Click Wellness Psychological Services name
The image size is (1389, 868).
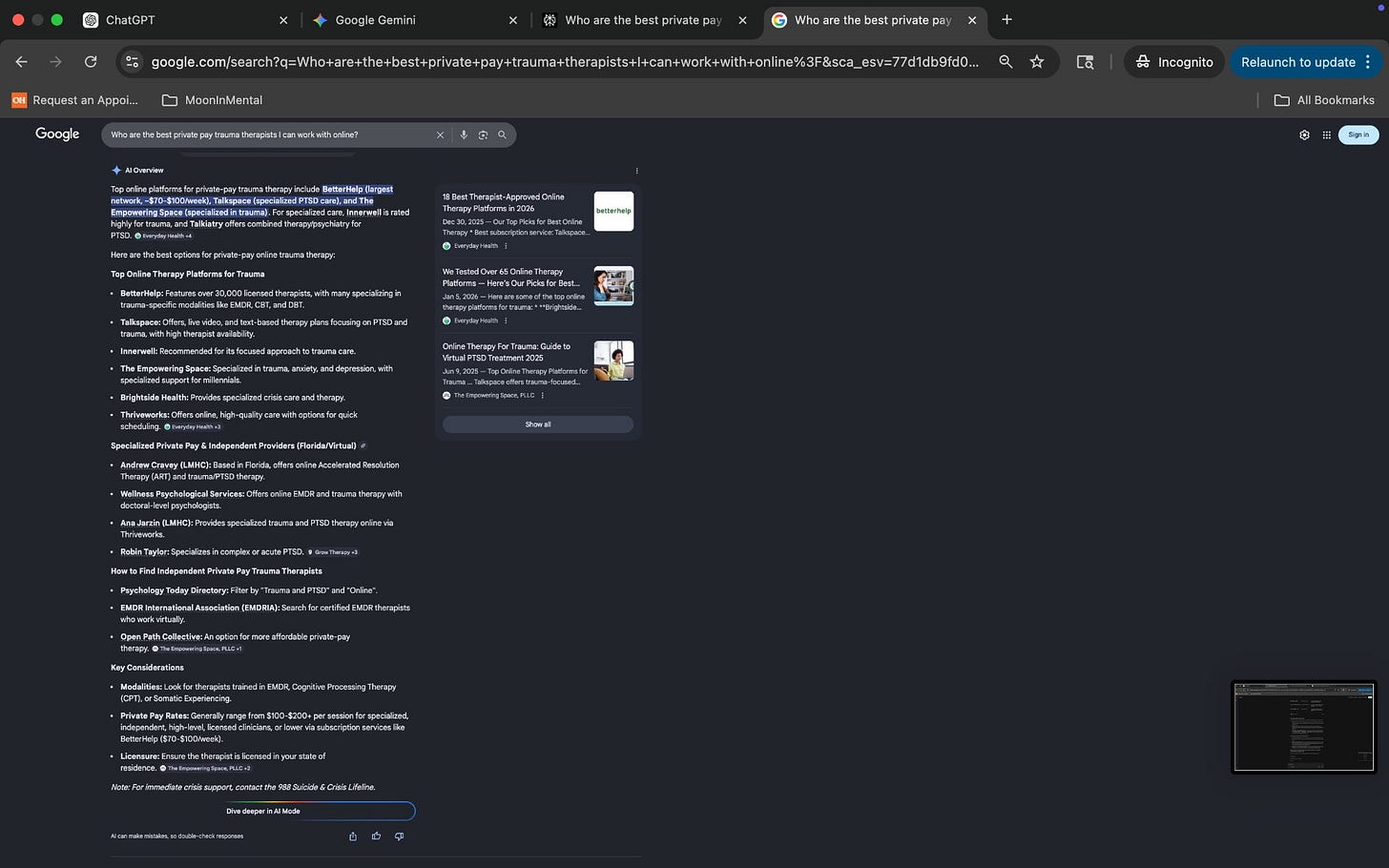point(182,494)
